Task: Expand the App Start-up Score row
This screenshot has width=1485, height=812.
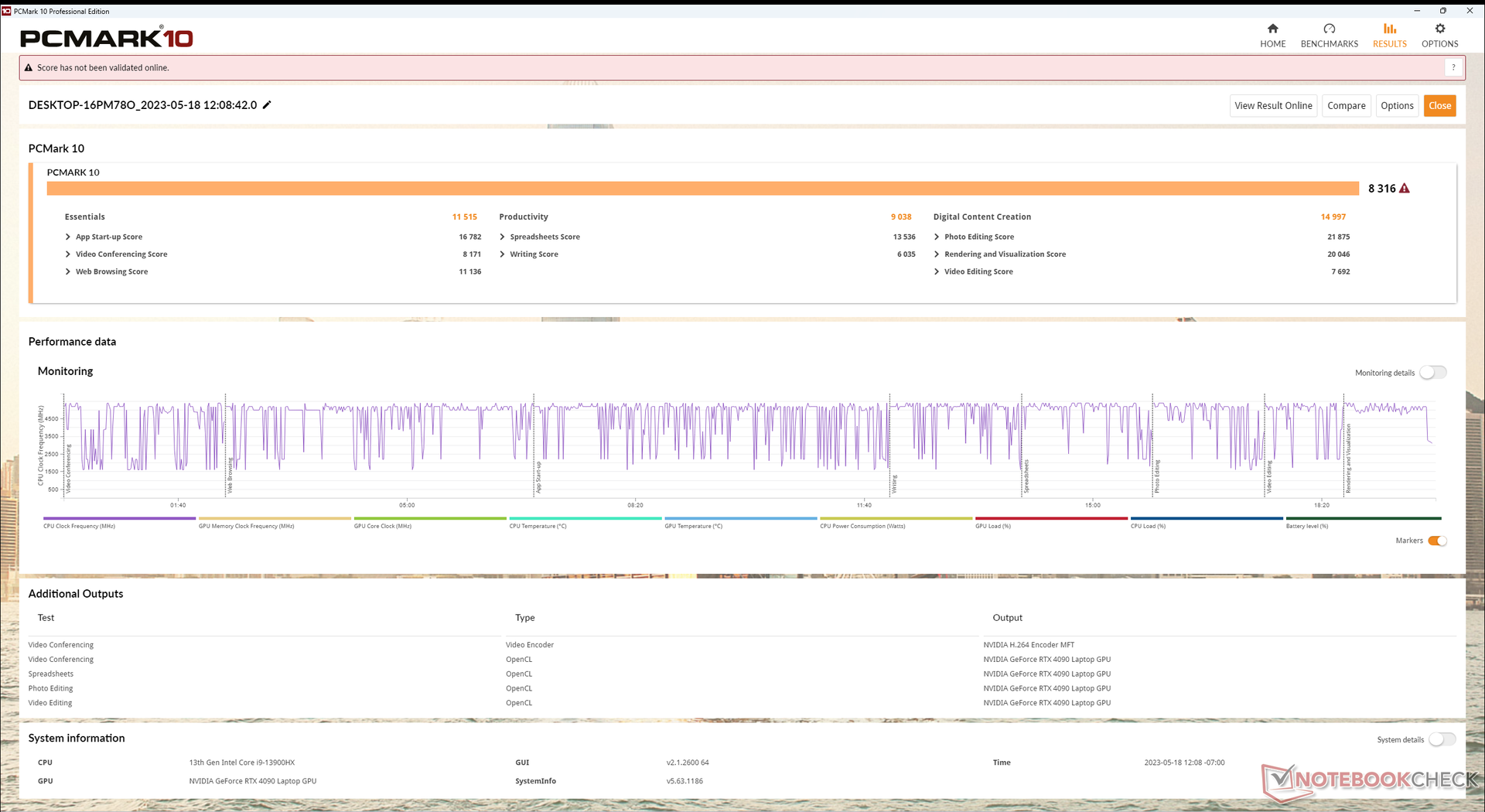Action: (x=68, y=237)
